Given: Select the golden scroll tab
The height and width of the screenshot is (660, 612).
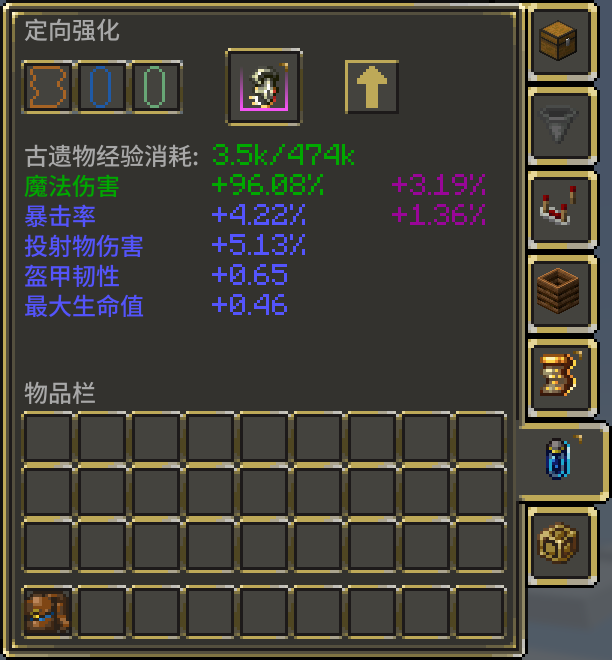Looking at the screenshot, I should pyautogui.click(x=561, y=377).
